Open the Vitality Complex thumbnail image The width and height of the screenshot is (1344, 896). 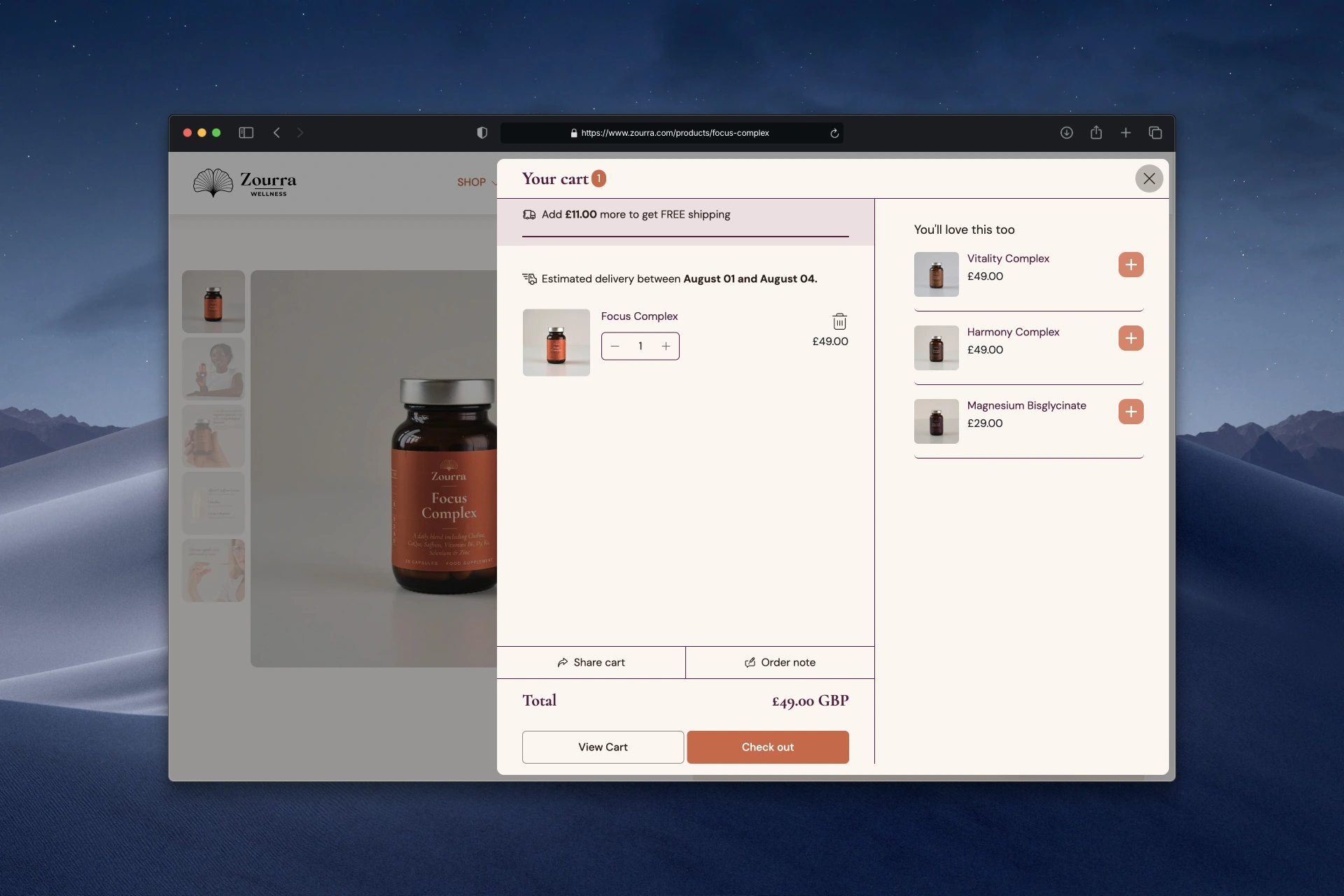pos(936,274)
